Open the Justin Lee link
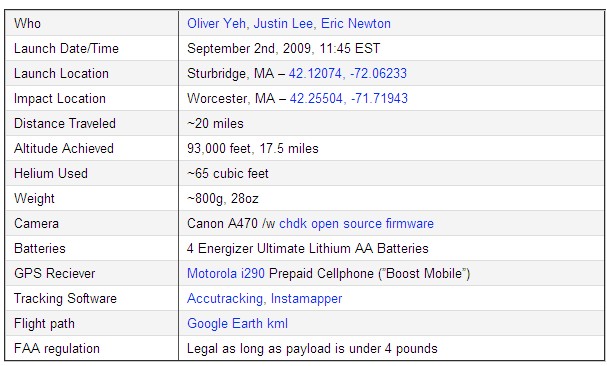This screenshot has height=366, width=607. tap(283, 24)
